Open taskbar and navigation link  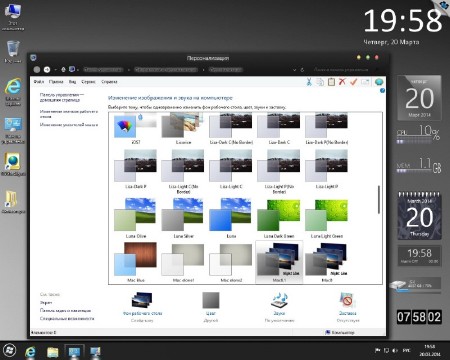[x=65, y=310]
